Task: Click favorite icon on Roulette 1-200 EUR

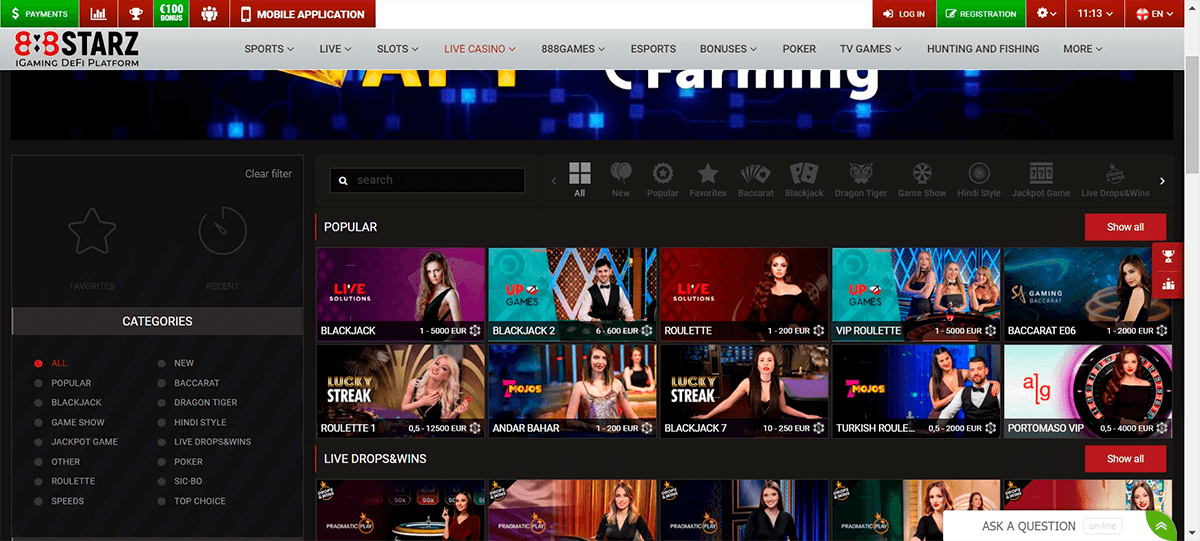Action: click(x=819, y=331)
